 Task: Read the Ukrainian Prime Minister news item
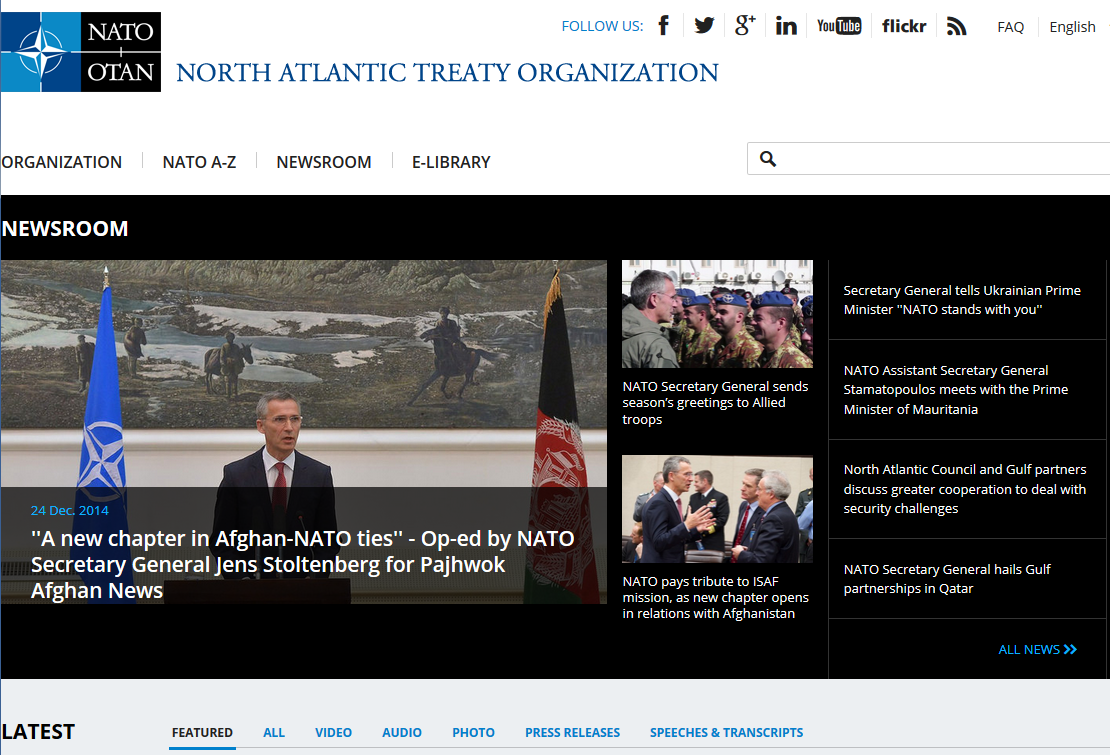[x=962, y=300]
